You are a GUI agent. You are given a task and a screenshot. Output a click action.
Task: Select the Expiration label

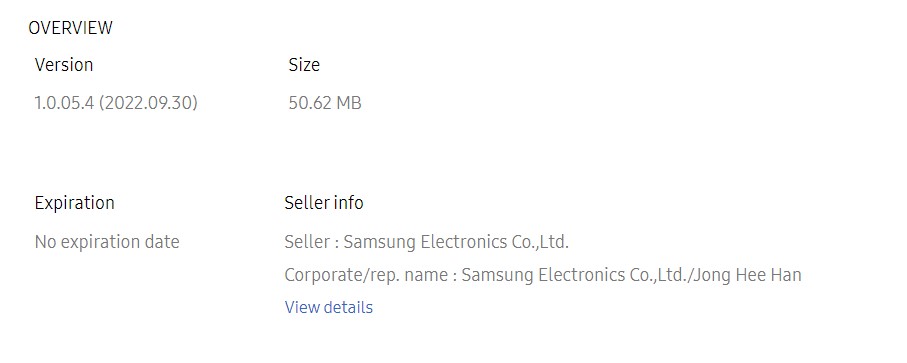(75, 203)
